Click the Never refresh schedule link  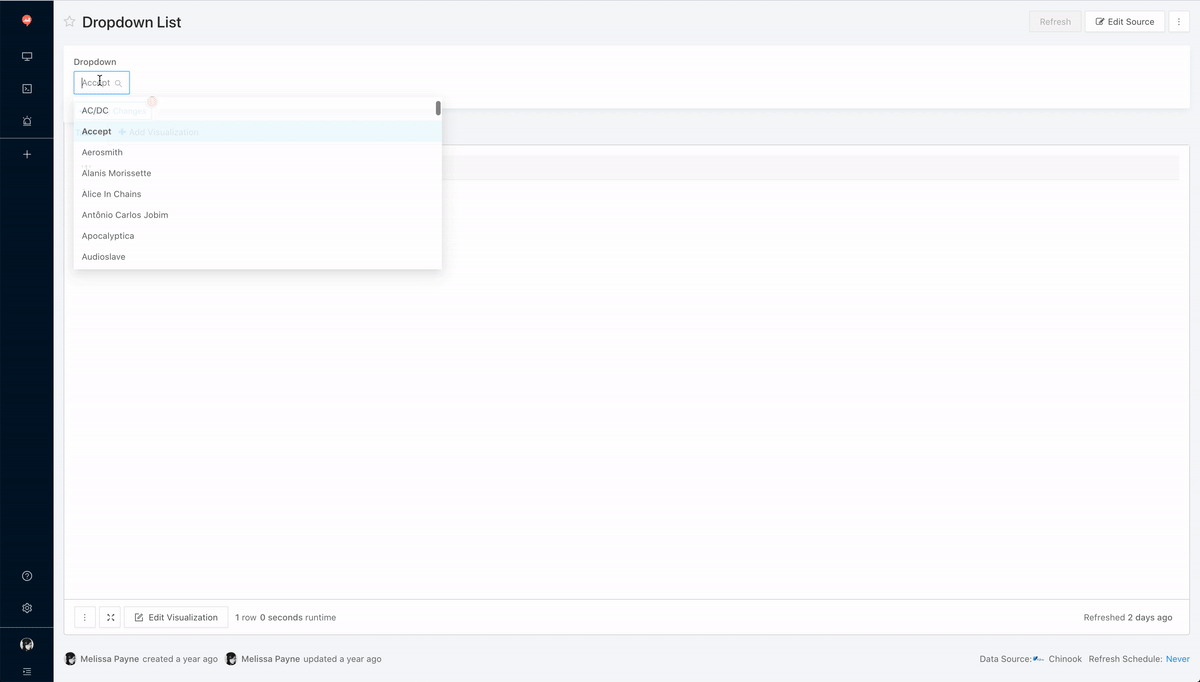point(1177,659)
